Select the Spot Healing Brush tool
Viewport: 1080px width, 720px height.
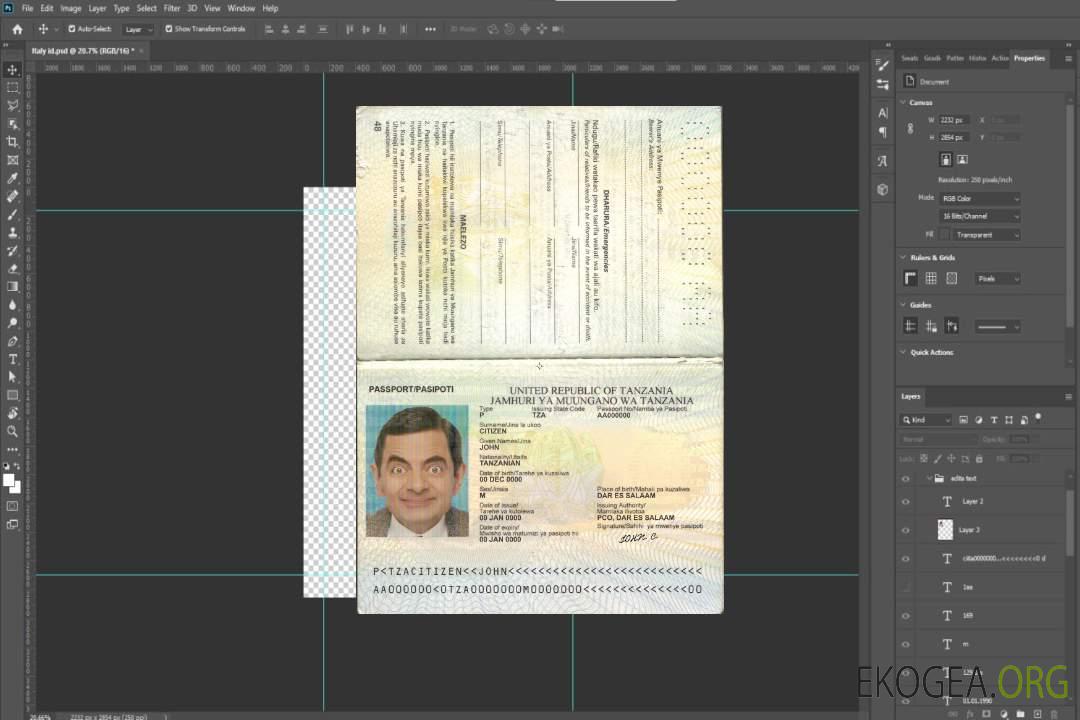(x=12, y=196)
